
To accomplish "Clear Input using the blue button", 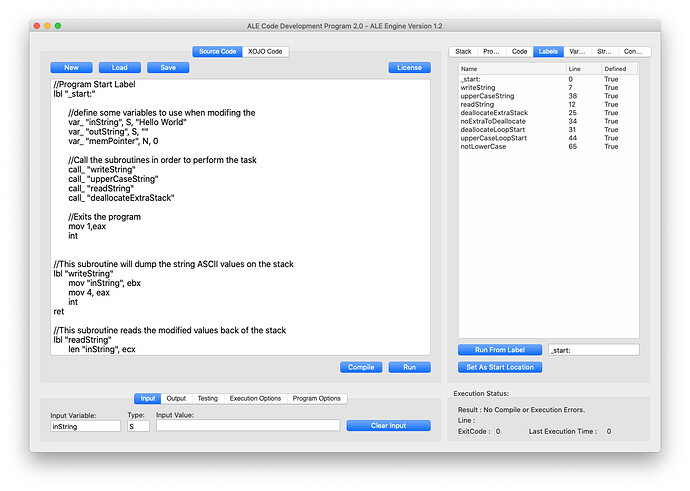I will point(388,426).
